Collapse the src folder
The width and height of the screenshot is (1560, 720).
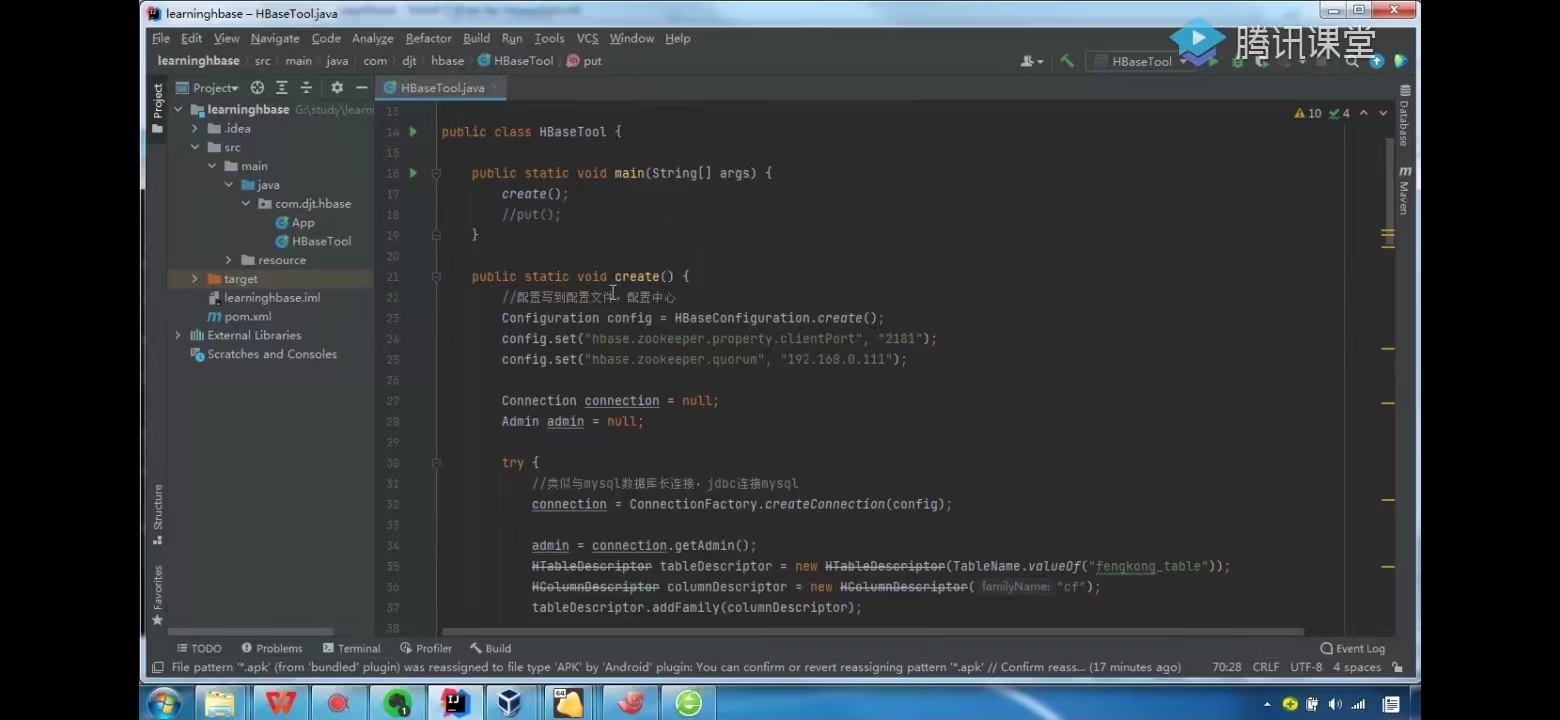pos(195,147)
